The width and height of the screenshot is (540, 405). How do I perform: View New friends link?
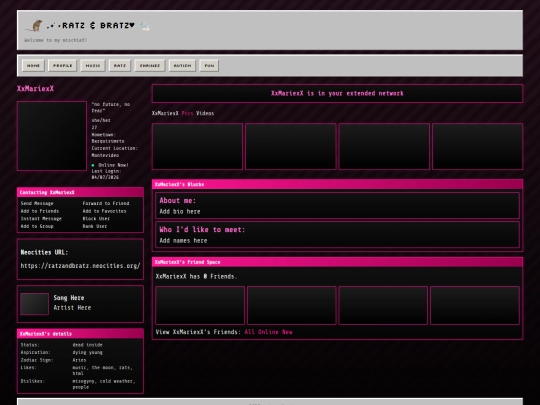pyautogui.click(x=287, y=332)
